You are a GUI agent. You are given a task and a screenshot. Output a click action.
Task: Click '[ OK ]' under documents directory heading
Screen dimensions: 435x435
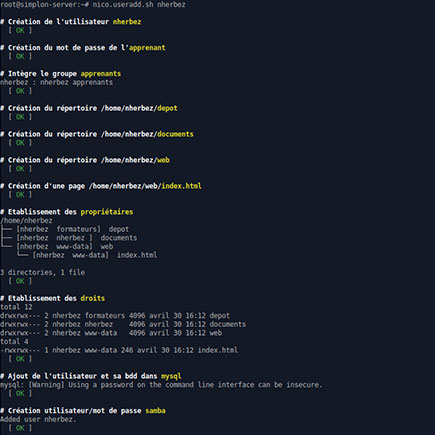click(20, 143)
